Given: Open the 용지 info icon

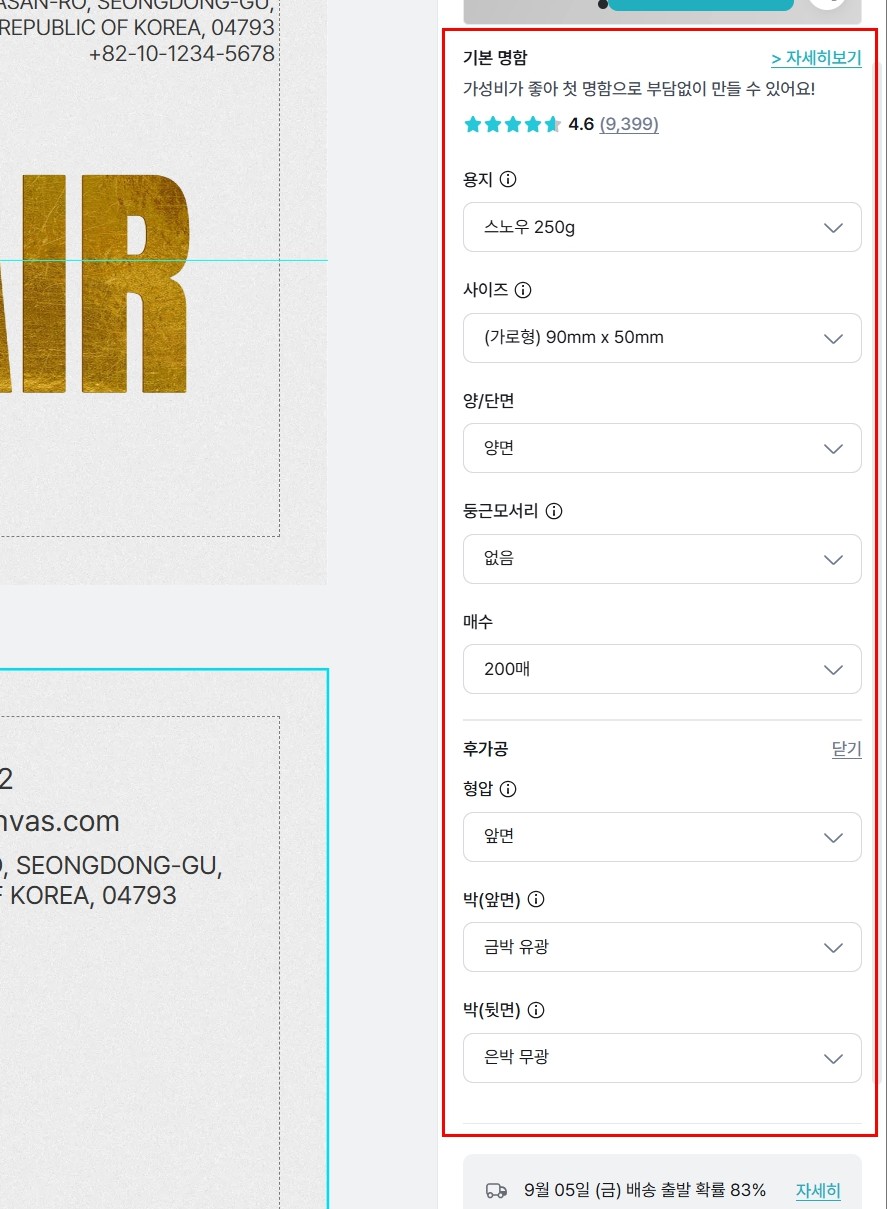Looking at the screenshot, I should pos(508,180).
